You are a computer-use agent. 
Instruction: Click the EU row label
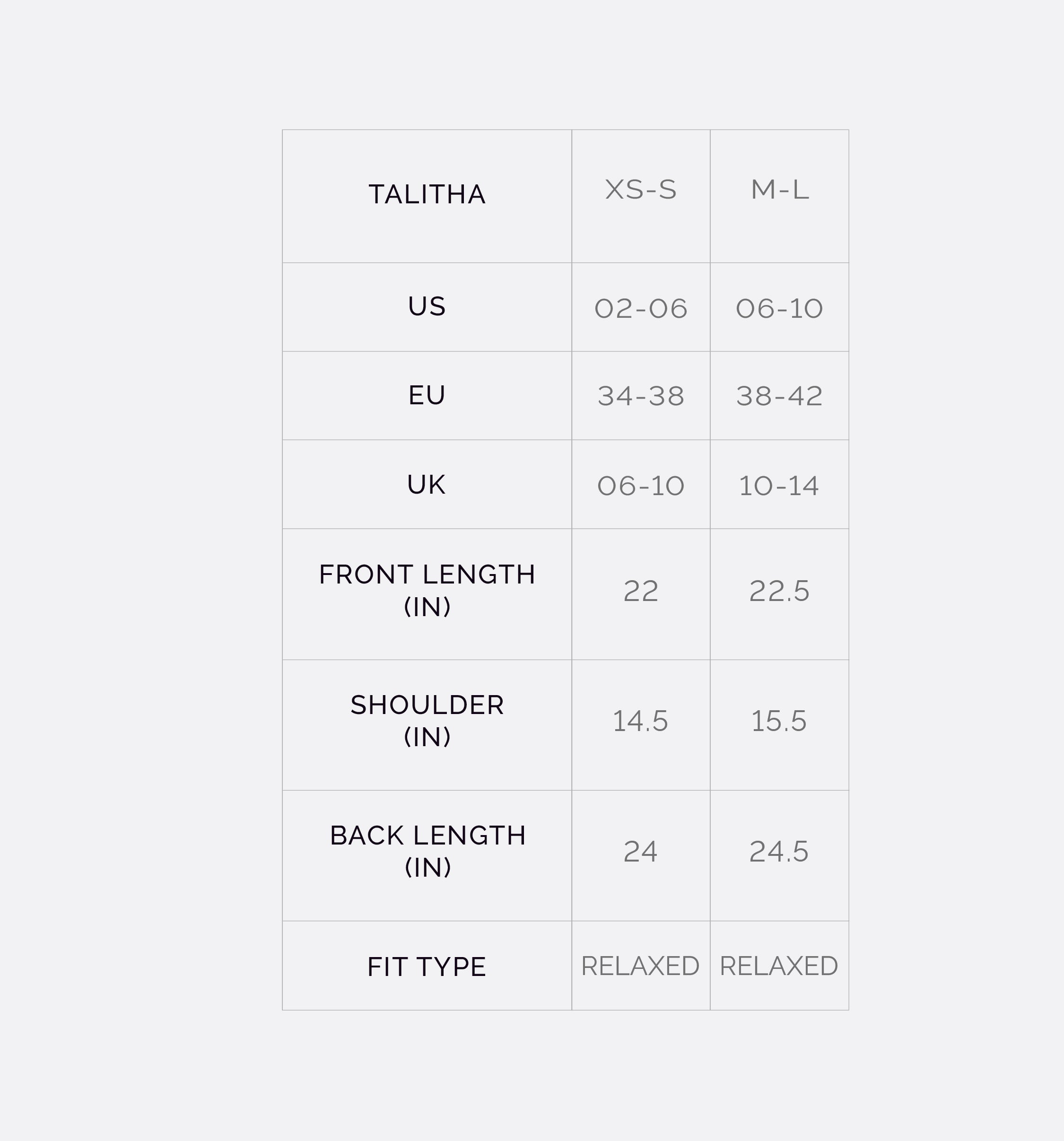[427, 395]
